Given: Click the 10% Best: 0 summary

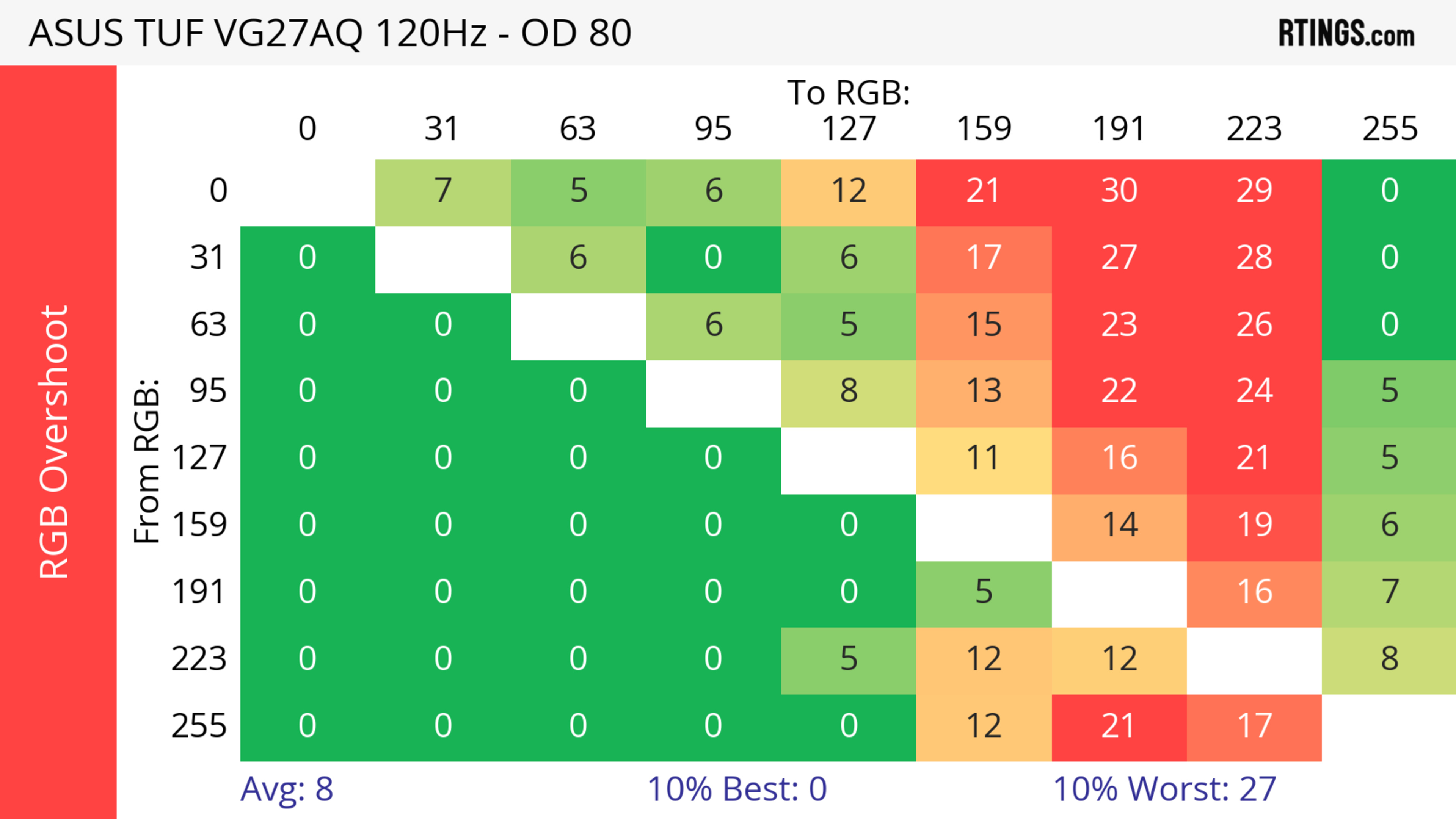Looking at the screenshot, I should pyautogui.click(x=736, y=789).
